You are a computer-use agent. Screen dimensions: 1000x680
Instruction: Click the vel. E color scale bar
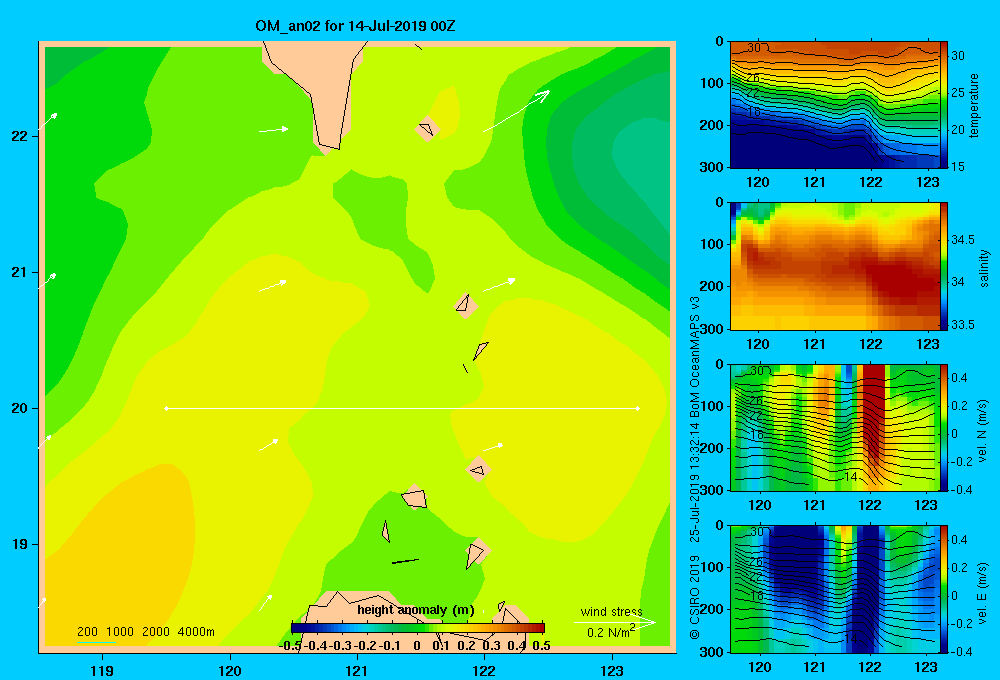(944, 589)
